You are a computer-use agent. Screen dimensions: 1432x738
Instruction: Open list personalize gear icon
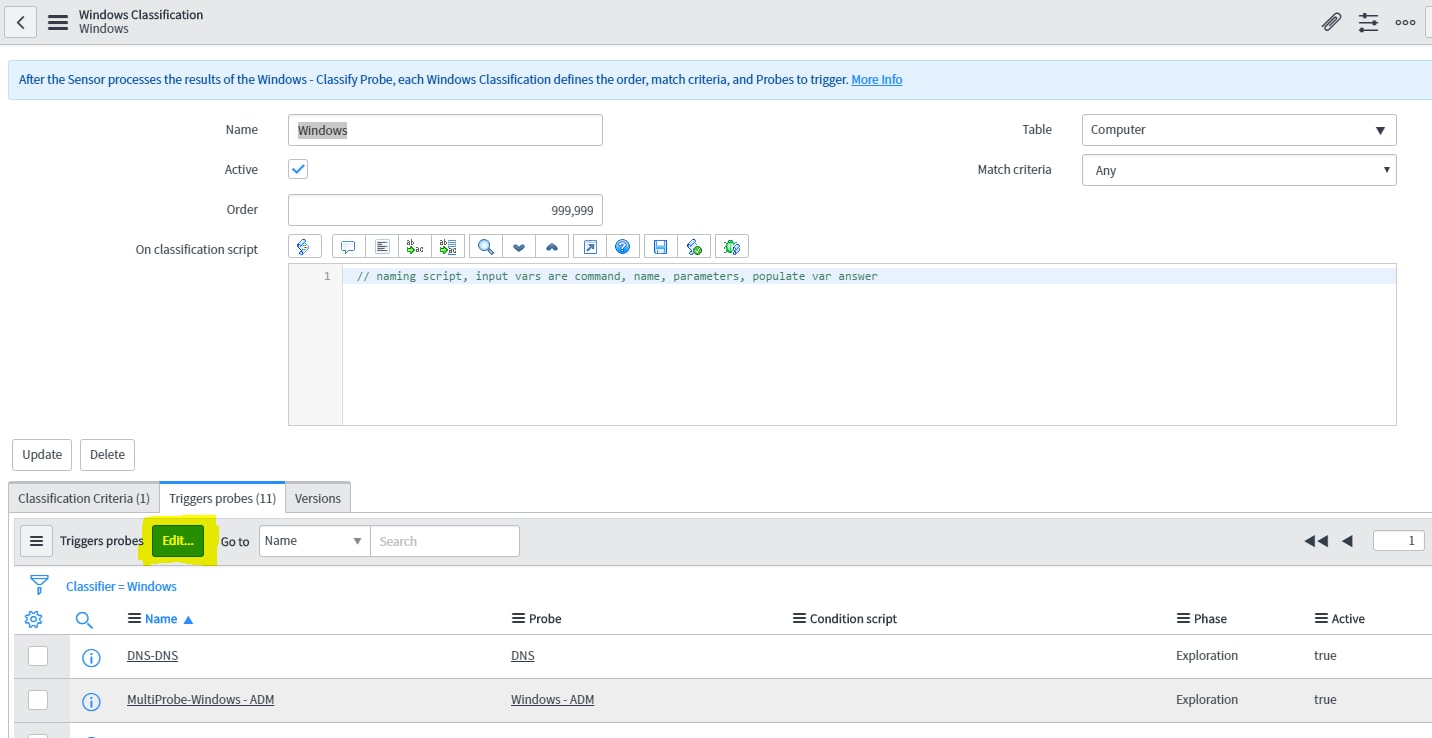33,619
